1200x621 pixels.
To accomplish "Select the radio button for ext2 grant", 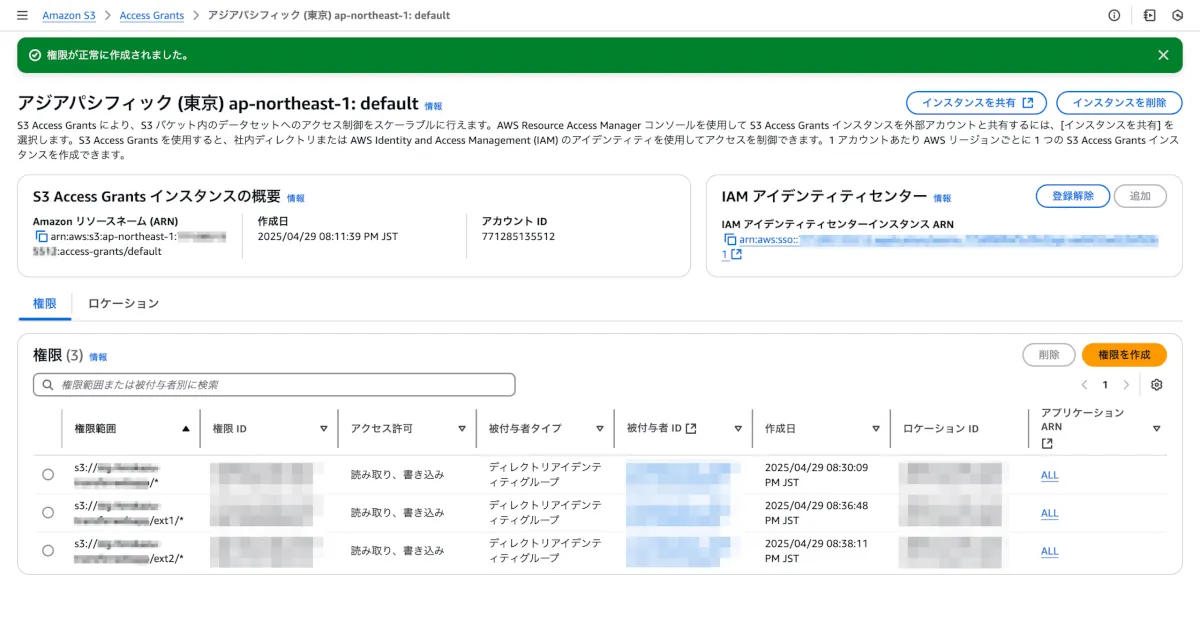I will point(48,551).
